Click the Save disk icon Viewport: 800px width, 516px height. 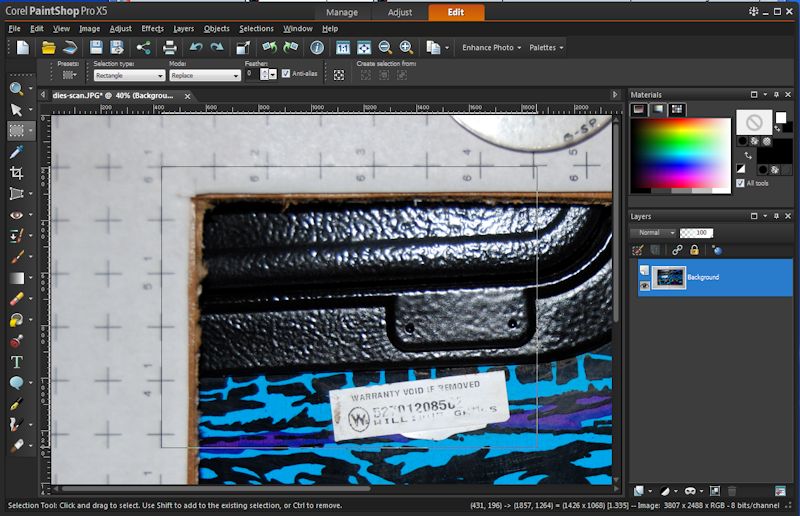pyautogui.click(x=96, y=47)
